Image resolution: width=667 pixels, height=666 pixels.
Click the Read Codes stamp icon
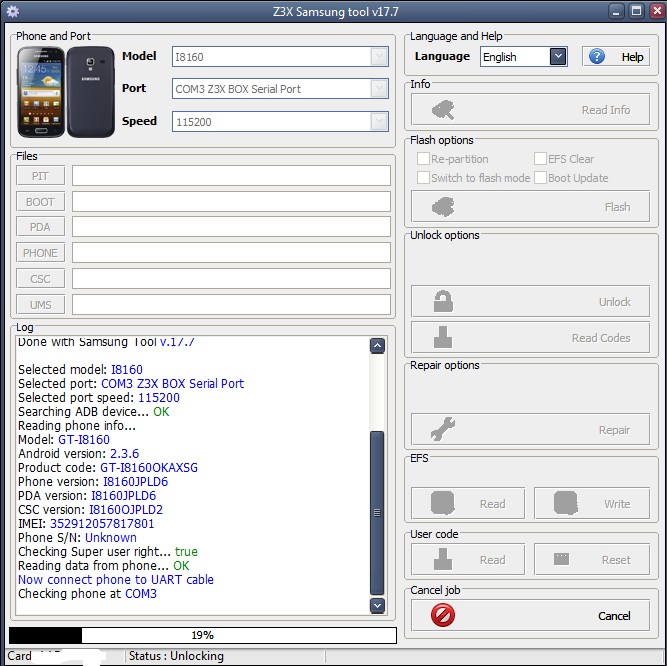[x=442, y=337]
